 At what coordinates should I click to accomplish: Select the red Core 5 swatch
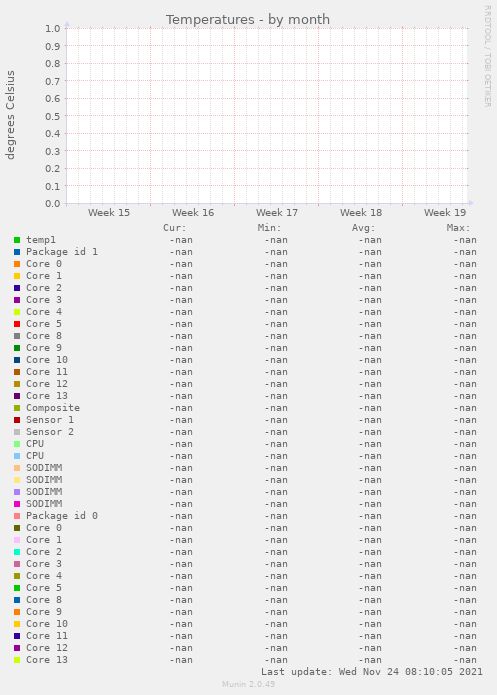(x=17, y=324)
